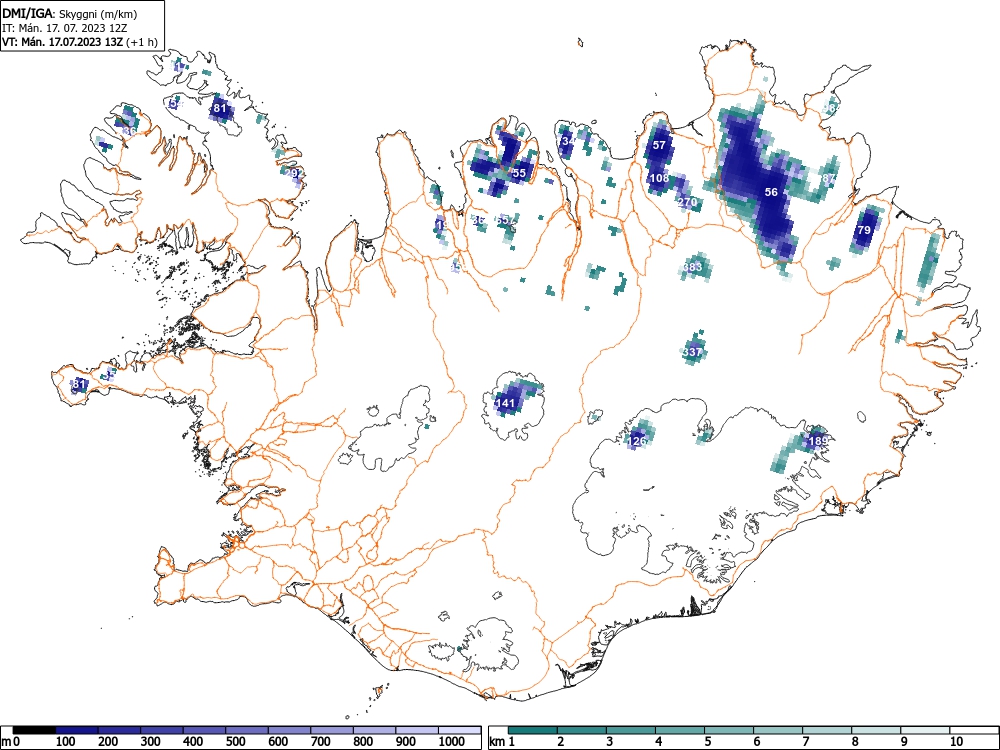
Task: Click the visibility value 108 on the map
Action: pyautogui.click(x=659, y=178)
